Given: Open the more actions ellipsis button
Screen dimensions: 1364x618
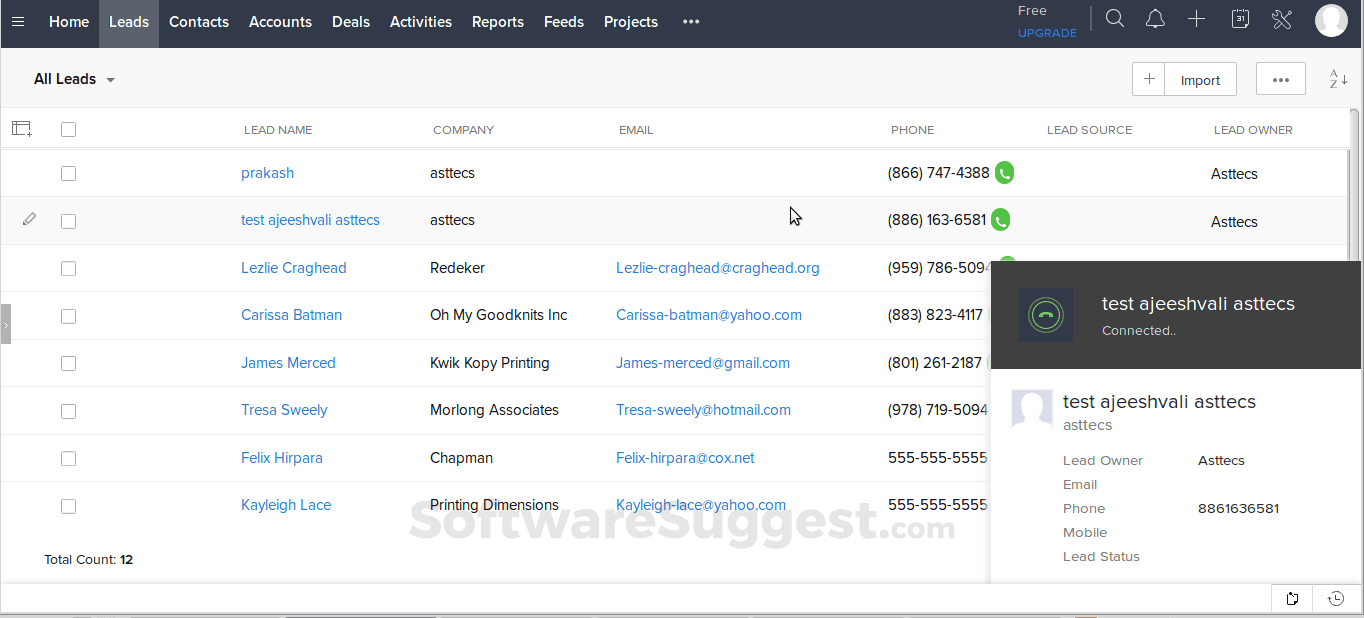Looking at the screenshot, I should point(1280,78).
